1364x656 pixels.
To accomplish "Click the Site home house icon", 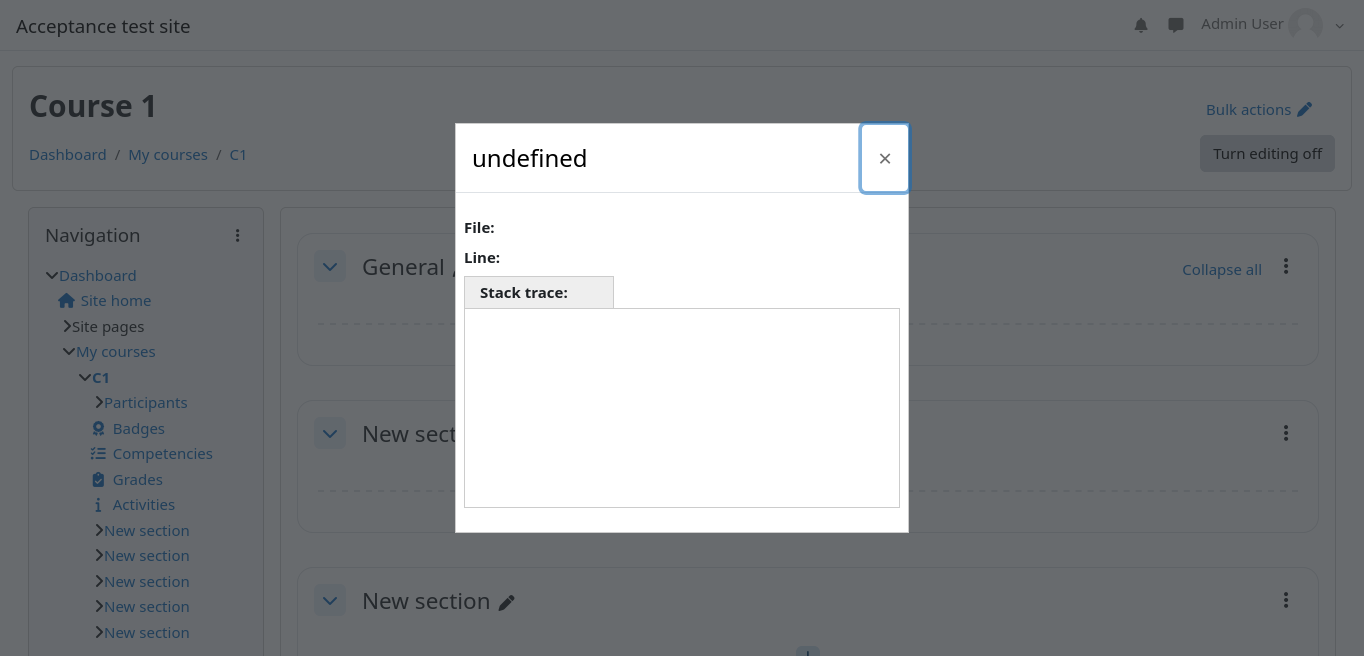I will pyautogui.click(x=67, y=301).
